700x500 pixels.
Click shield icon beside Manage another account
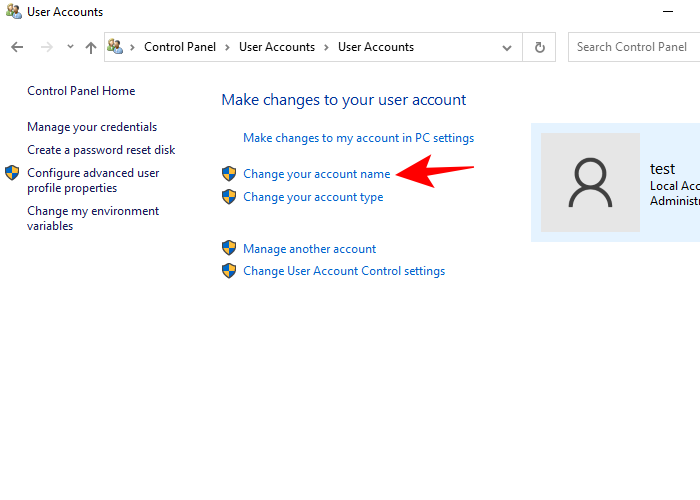(x=229, y=249)
